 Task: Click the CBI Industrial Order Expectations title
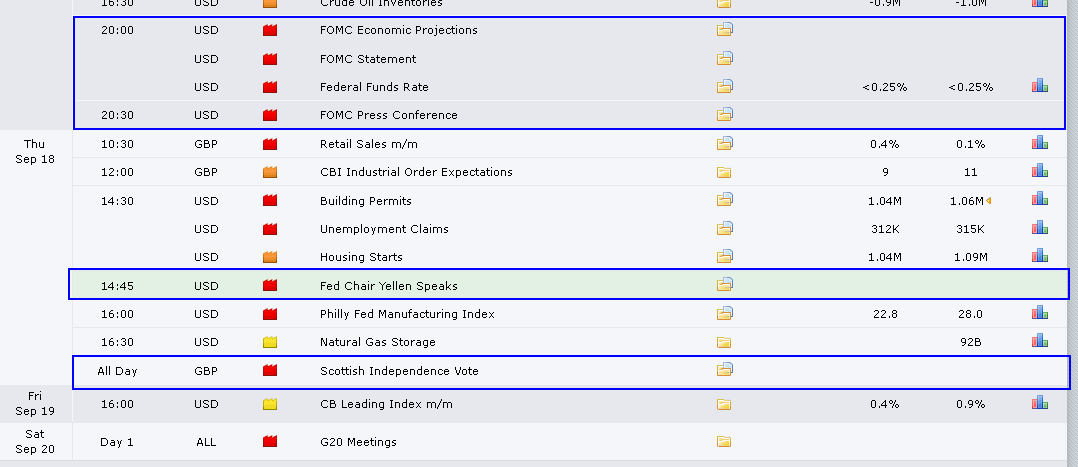click(416, 172)
